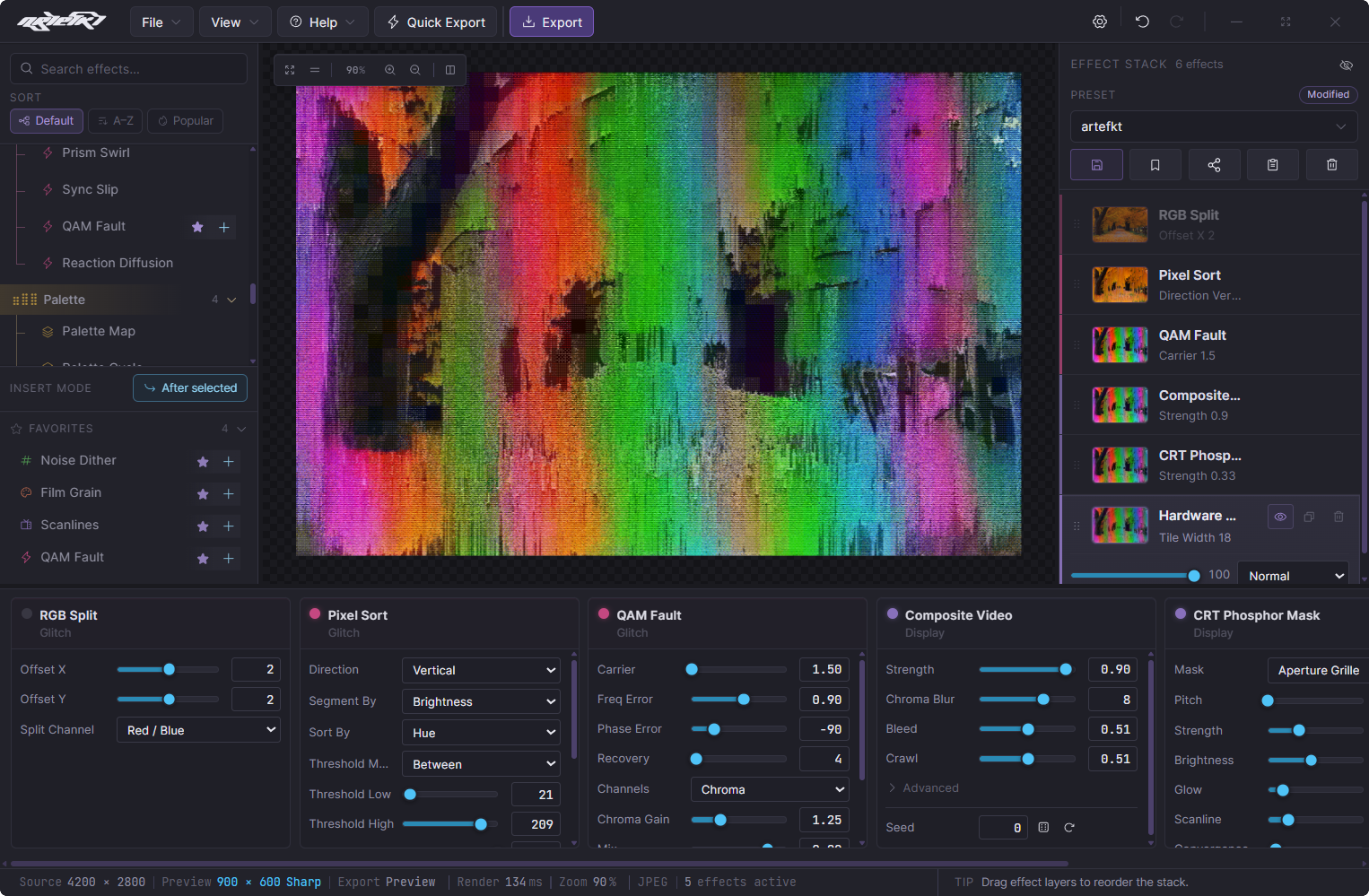Add Film Grain effect with plus
Viewport: 1369px width, 896px height.
[229, 493]
